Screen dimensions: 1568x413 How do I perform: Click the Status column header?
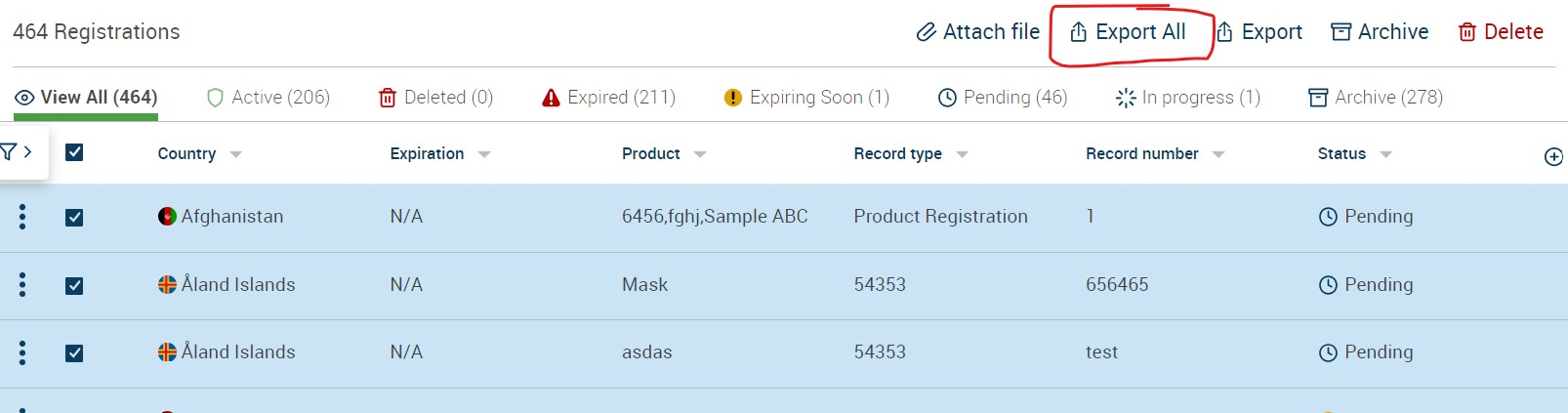click(1341, 154)
